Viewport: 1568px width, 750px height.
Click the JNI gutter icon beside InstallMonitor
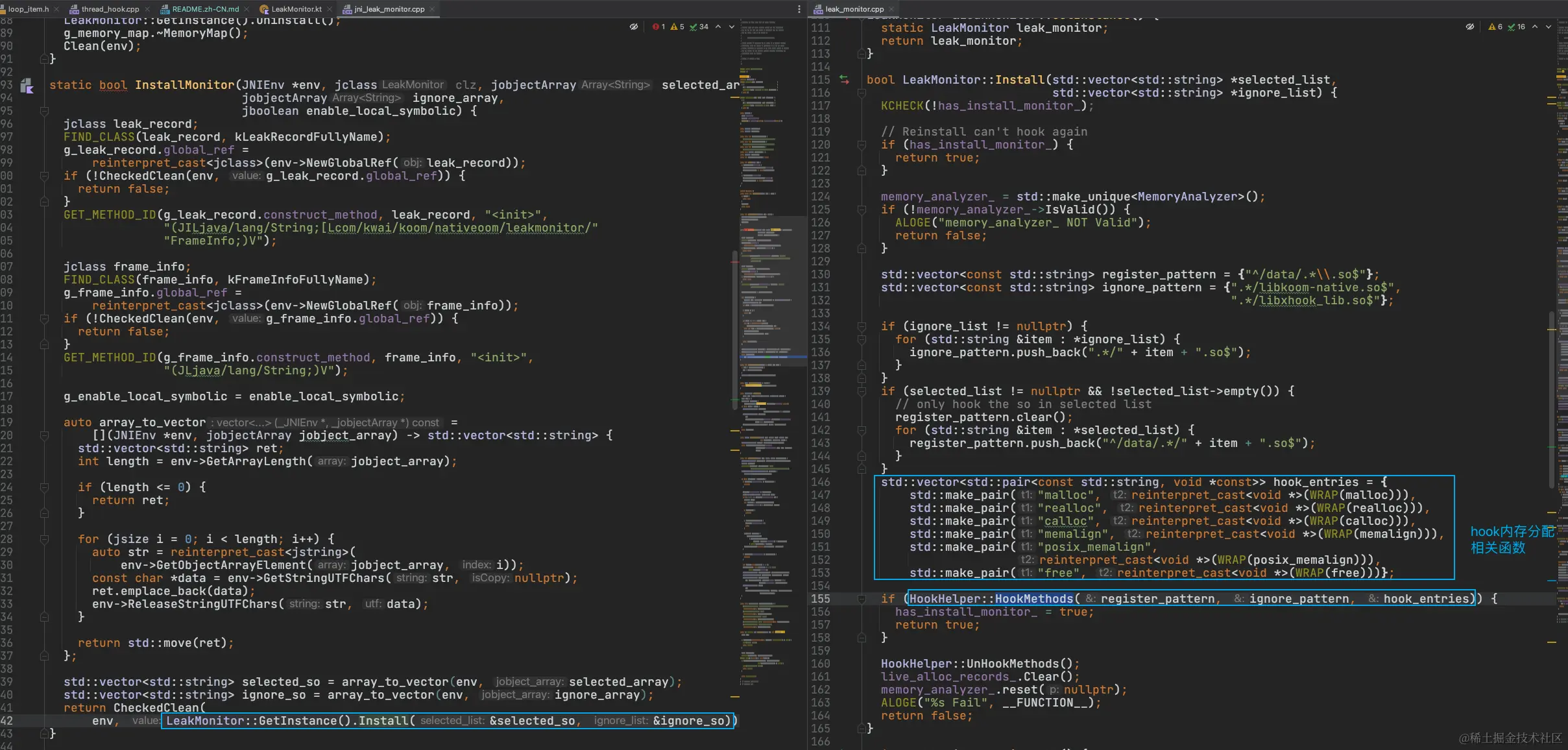tap(27, 86)
